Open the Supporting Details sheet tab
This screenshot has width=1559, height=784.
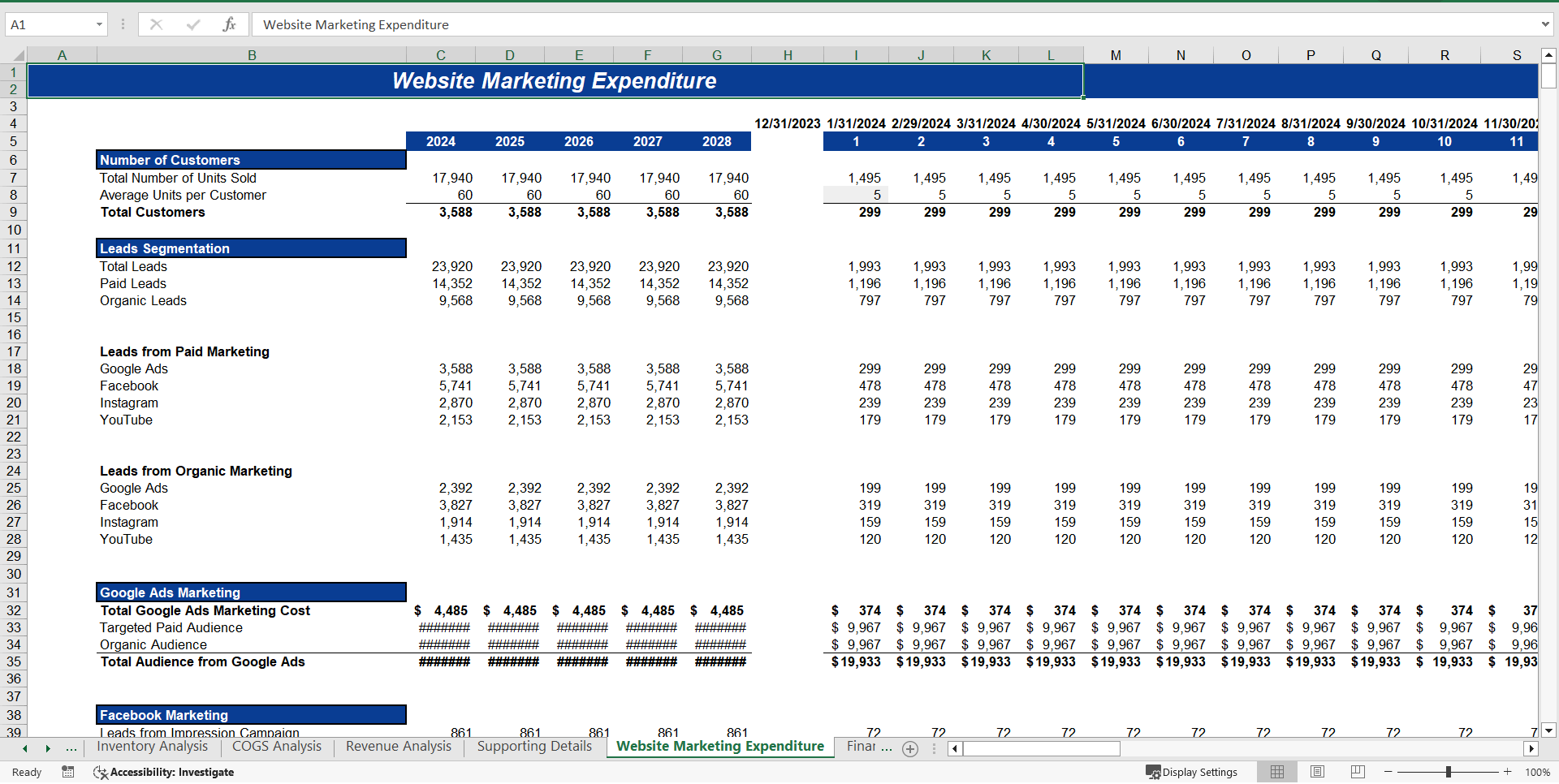click(534, 747)
